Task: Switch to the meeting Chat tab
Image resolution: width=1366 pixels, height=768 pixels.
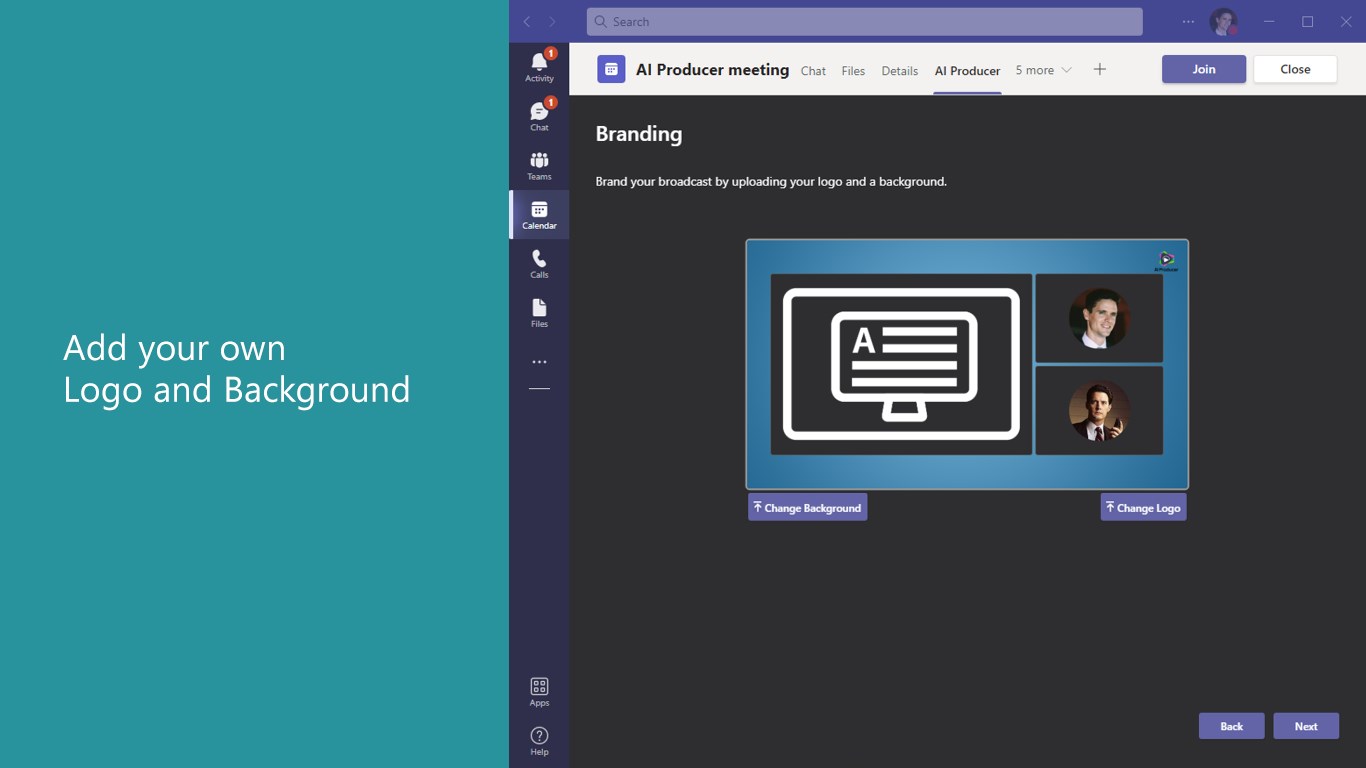Action: tap(813, 71)
